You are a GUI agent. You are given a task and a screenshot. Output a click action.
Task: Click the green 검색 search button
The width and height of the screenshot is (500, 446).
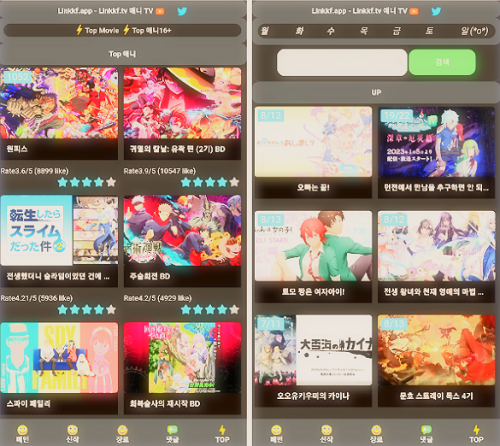442,62
